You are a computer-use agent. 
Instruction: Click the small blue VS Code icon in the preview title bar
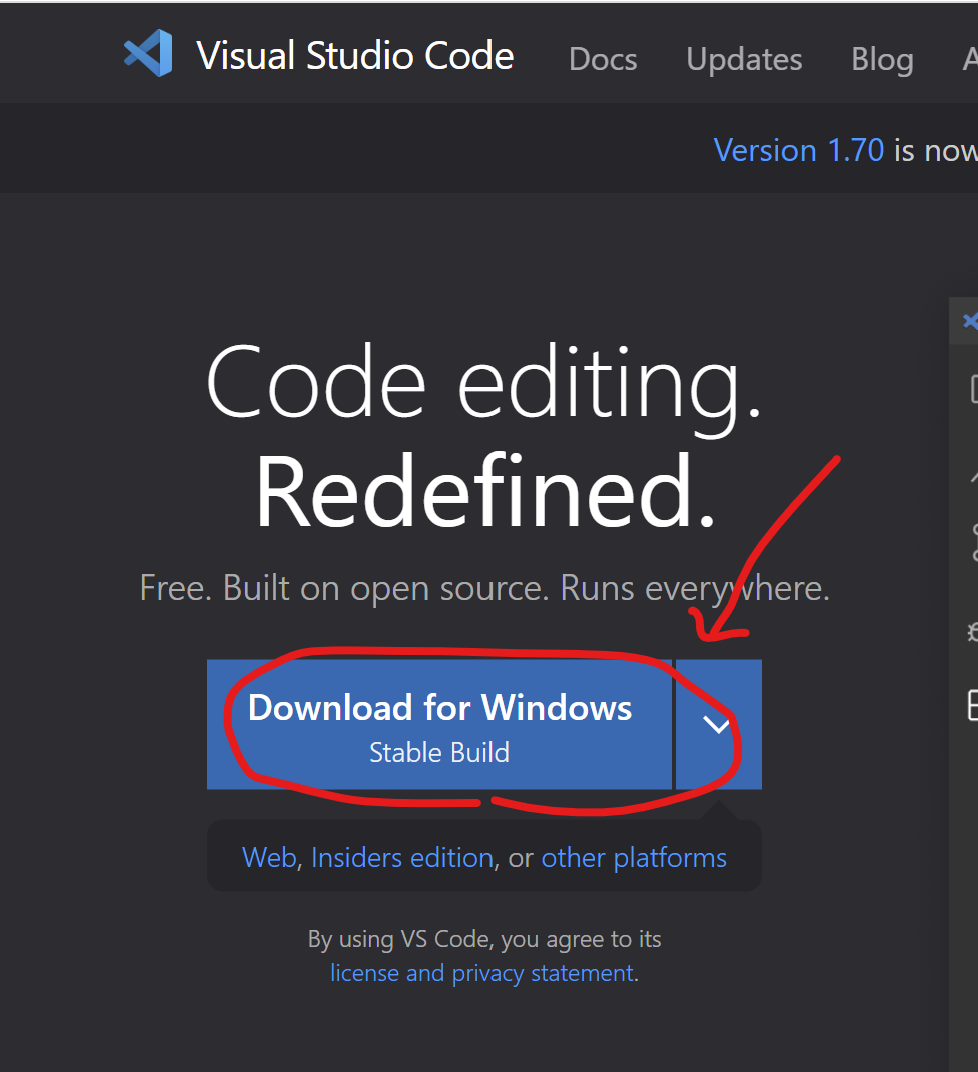coord(969,322)
